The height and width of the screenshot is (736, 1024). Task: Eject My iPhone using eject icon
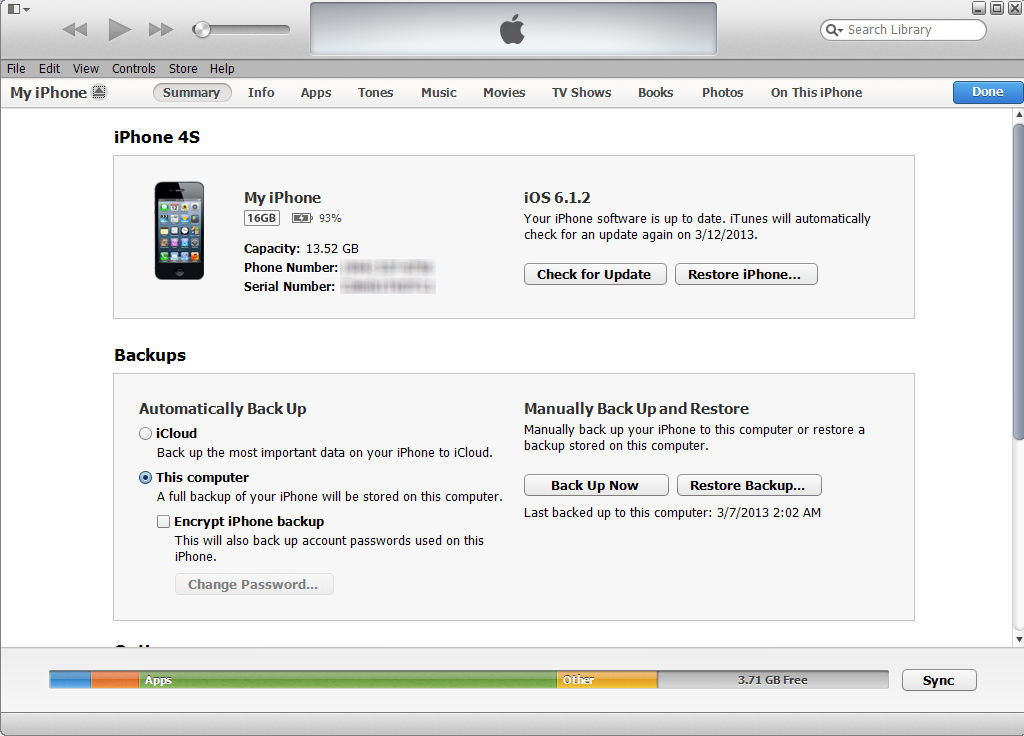[99, 92]
